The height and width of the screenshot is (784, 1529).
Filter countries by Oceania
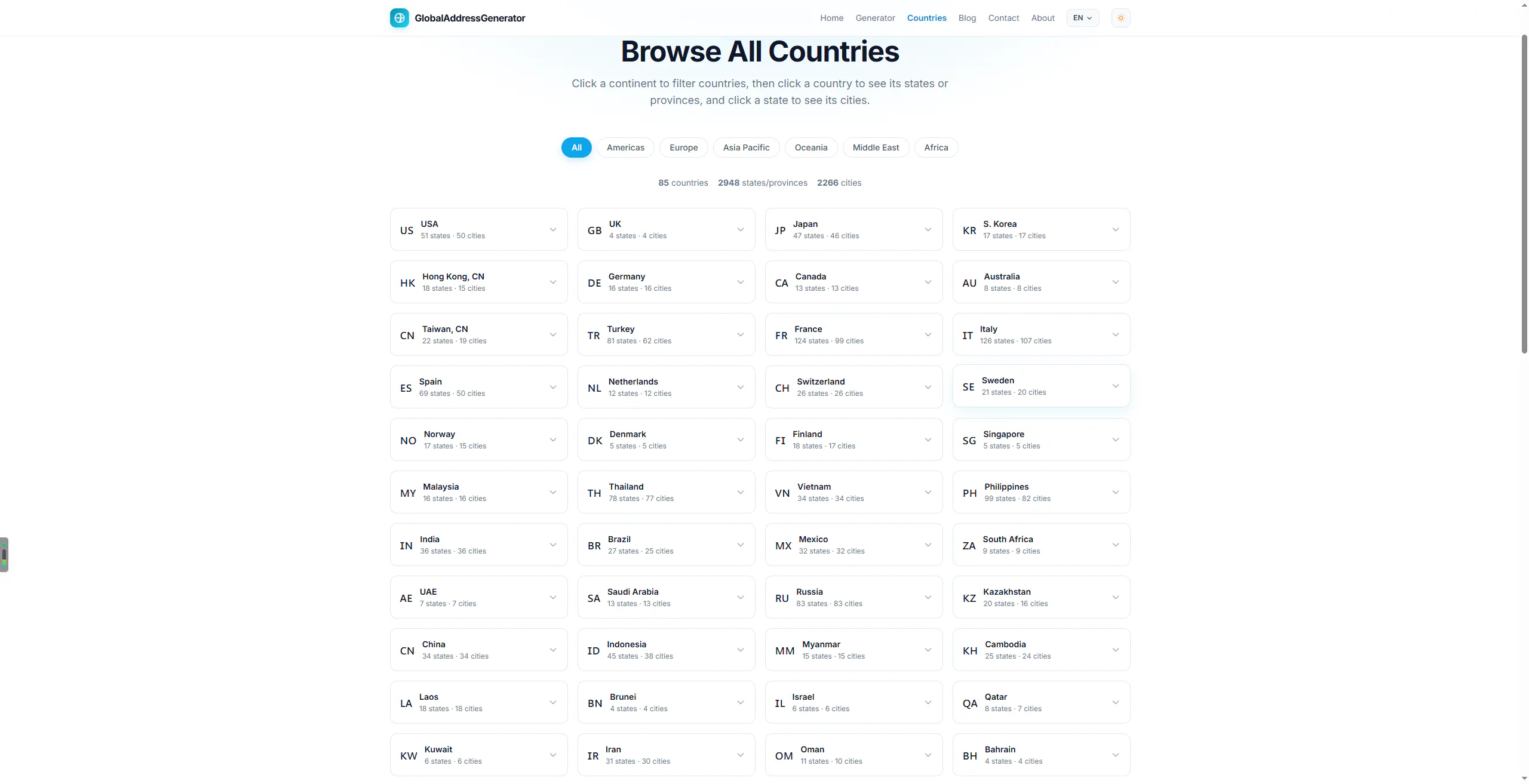click(x=811, y=147)
